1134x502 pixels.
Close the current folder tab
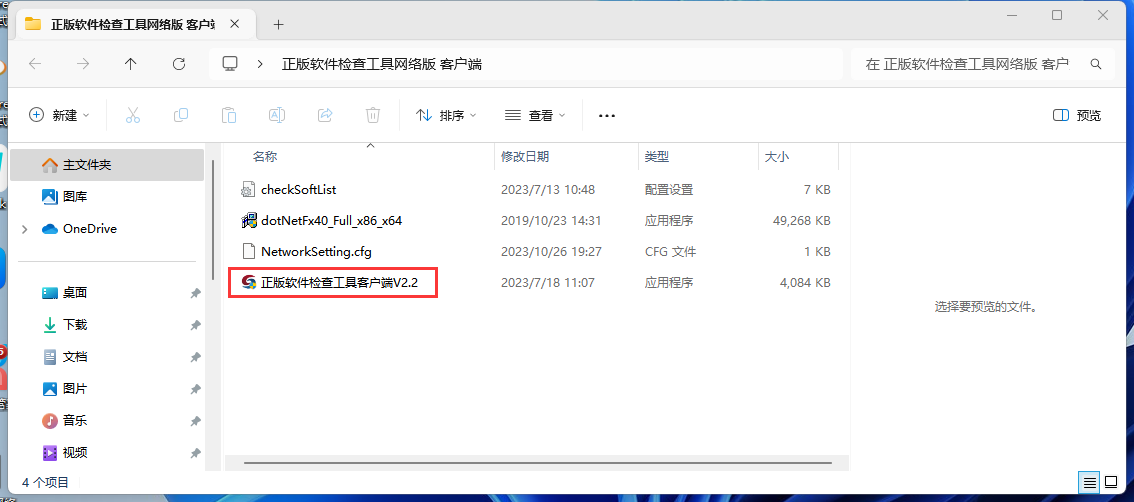(234, 24)
